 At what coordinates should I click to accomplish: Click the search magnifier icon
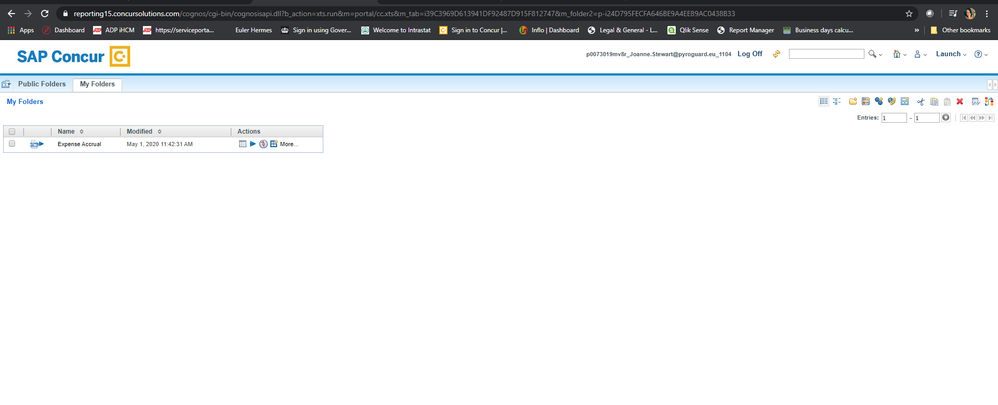click(872, 54)
